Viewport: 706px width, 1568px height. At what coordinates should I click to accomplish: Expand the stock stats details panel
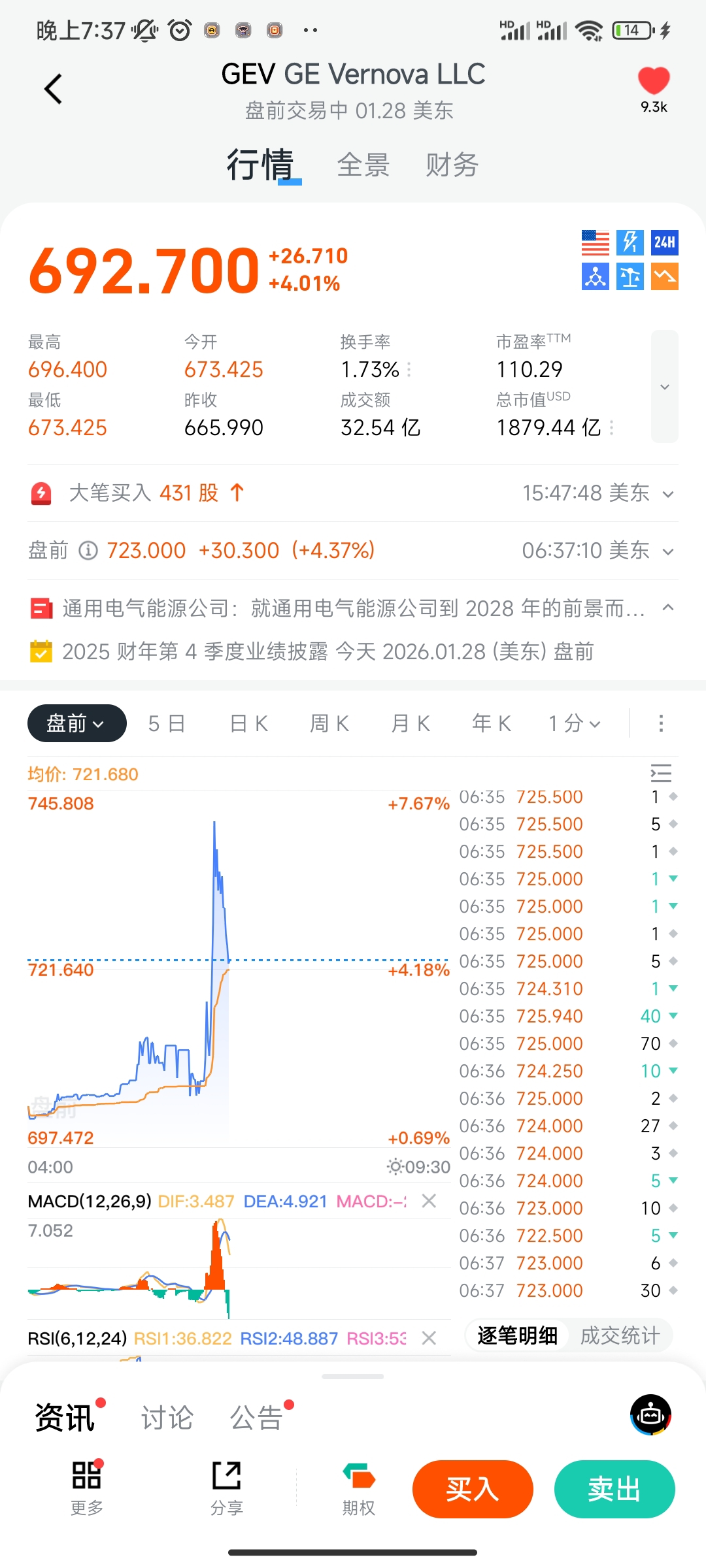(x=664, y=387)
